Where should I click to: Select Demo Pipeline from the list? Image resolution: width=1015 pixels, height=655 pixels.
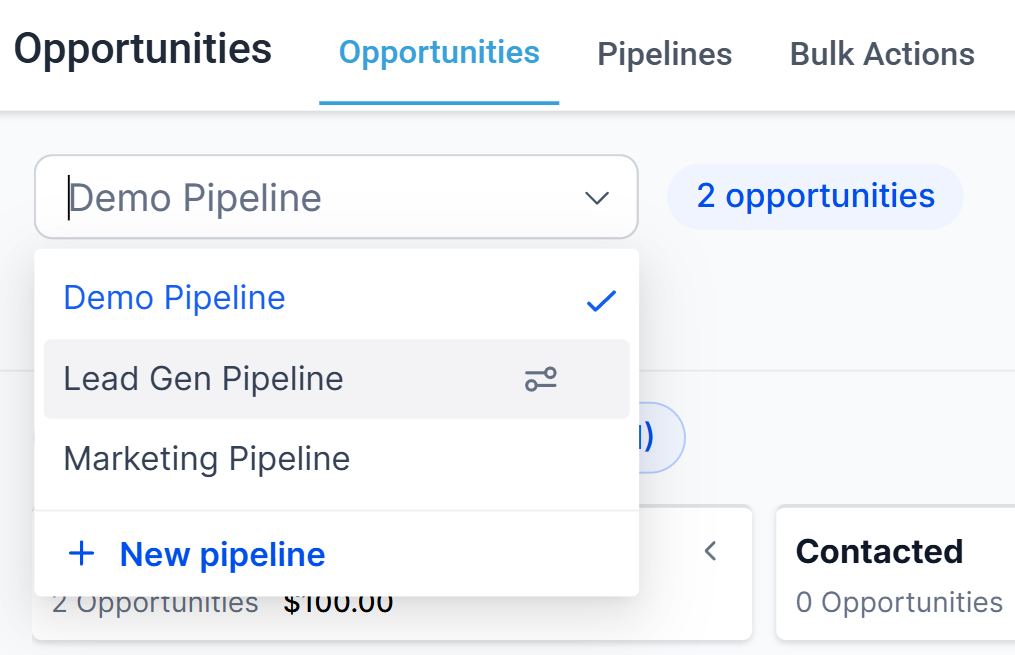click(175, 298)
